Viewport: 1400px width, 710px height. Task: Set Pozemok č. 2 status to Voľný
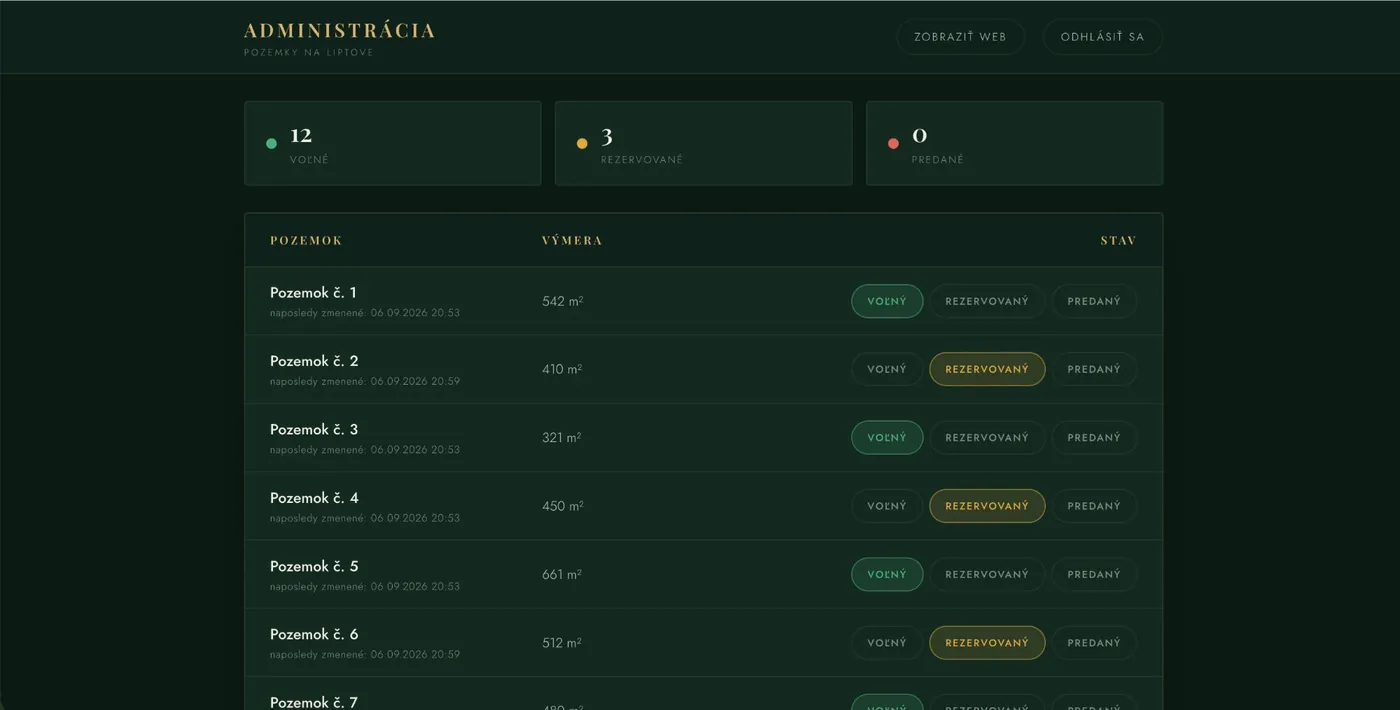tap(887, 369)
